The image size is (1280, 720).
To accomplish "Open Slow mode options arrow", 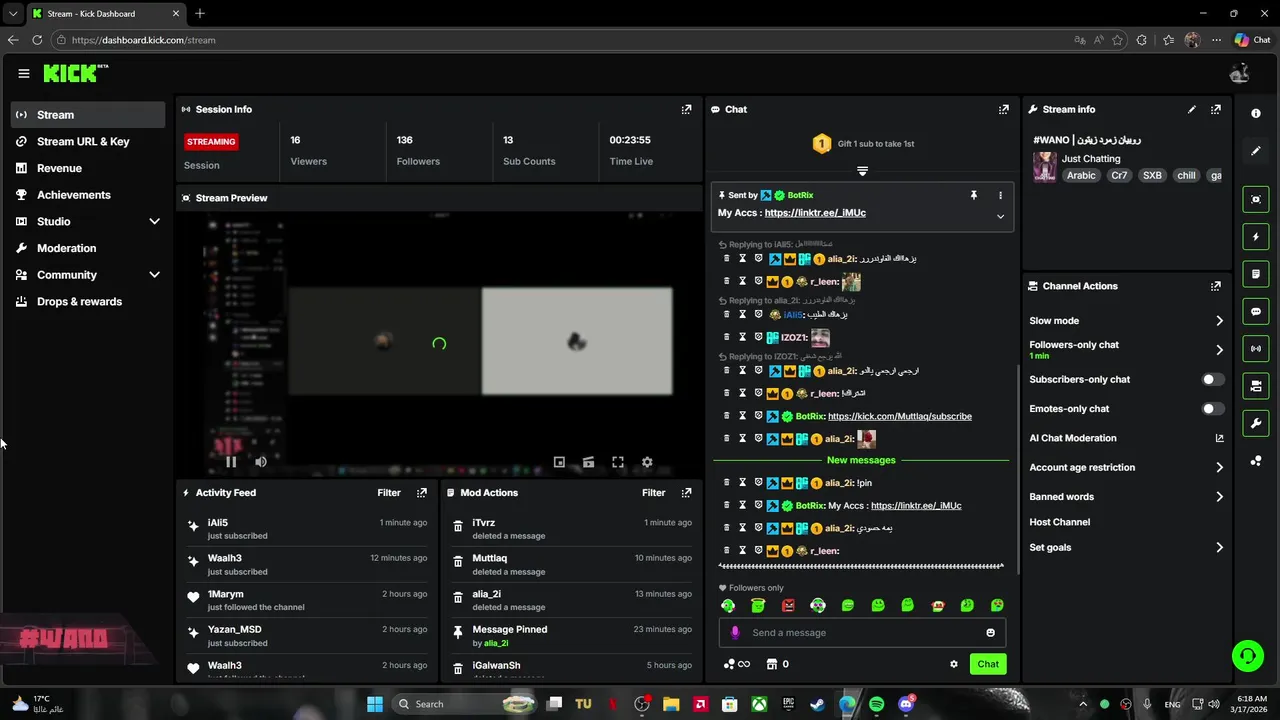I will coord(1219,321).
